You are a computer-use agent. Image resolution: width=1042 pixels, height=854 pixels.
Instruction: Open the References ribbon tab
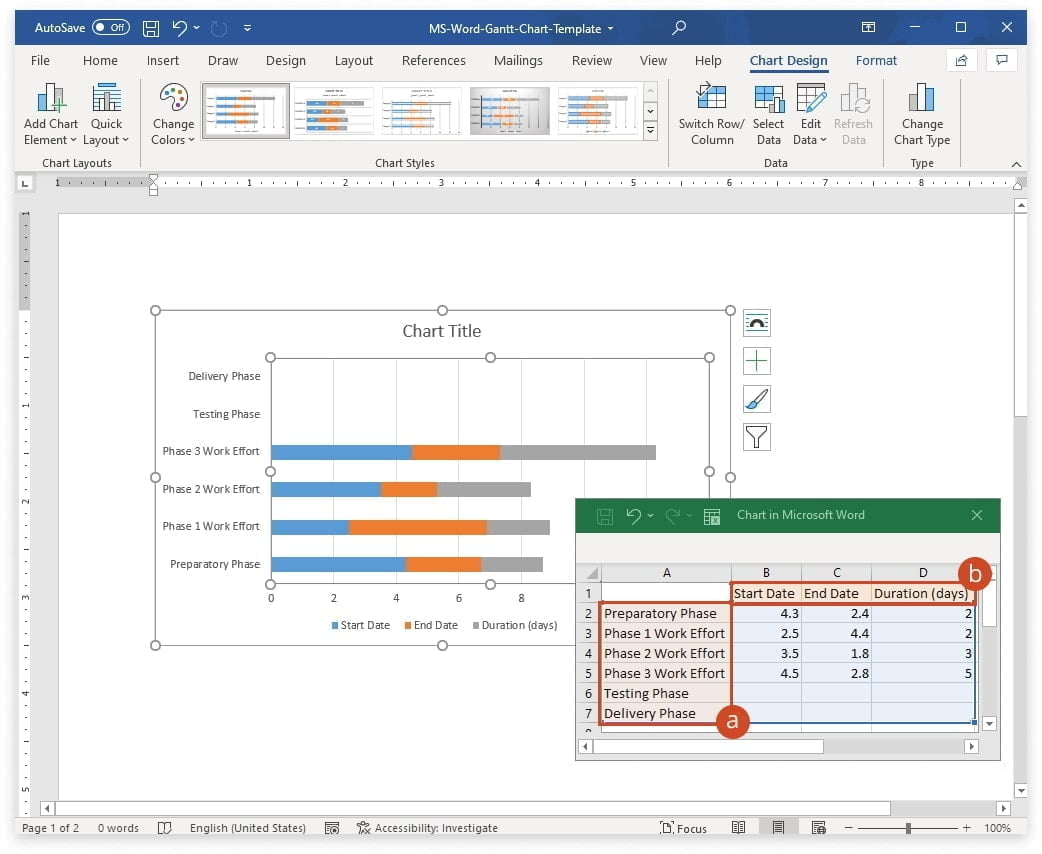click(433, 60)
